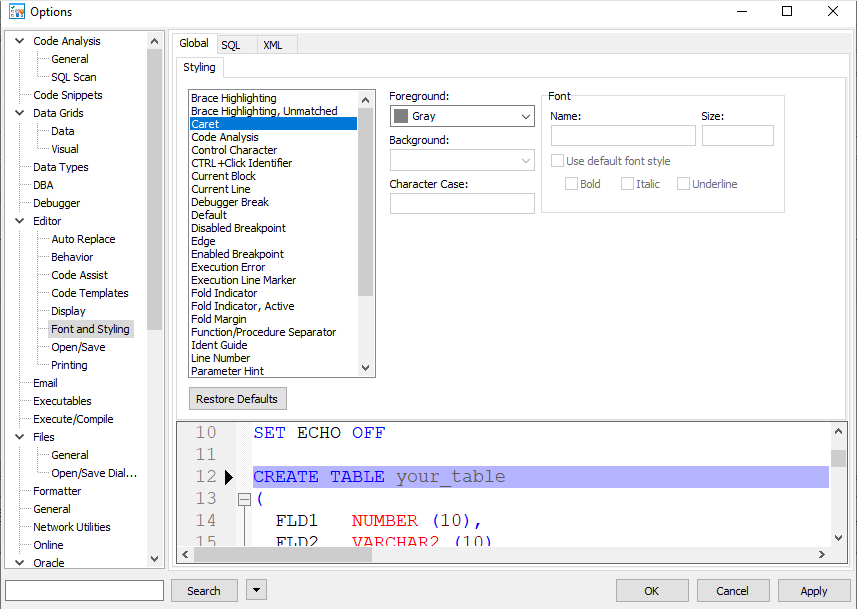Open Formatter in the options tree
857x609 pixels.
tap(57, 491)
